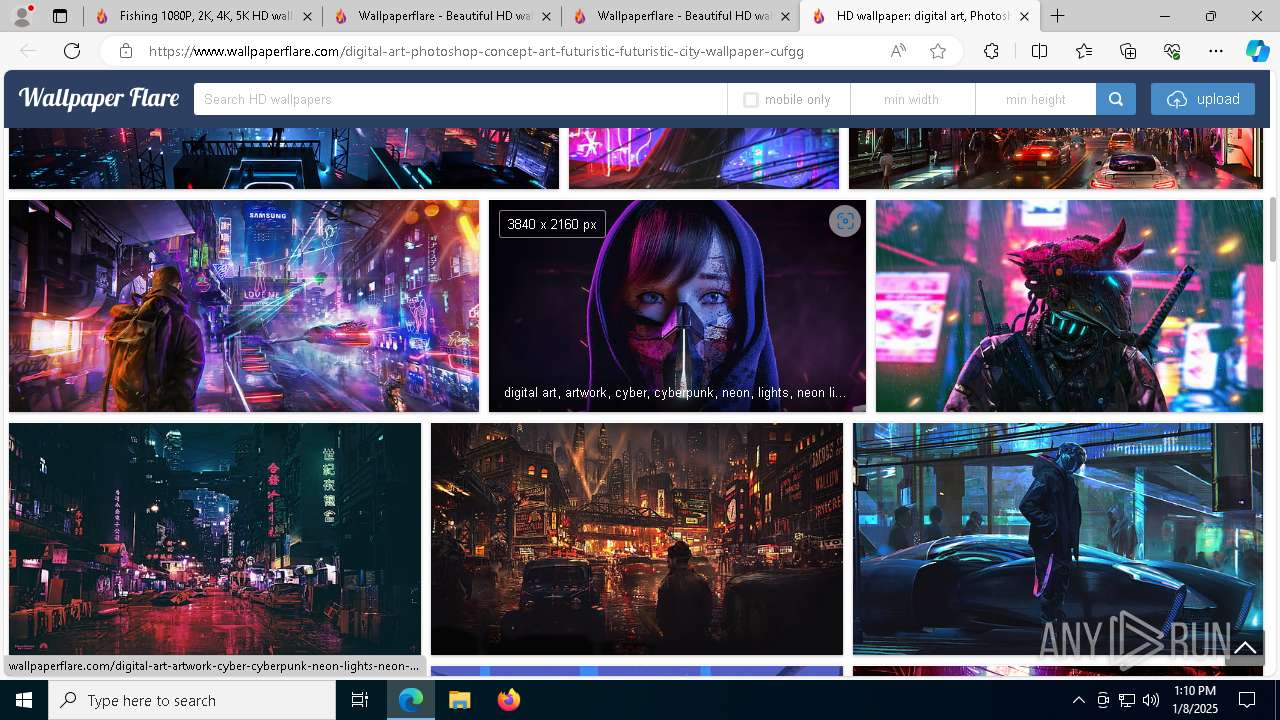Refresh the page with reload icon
This screenshot has height=720, width=1280.
[72, 51]
